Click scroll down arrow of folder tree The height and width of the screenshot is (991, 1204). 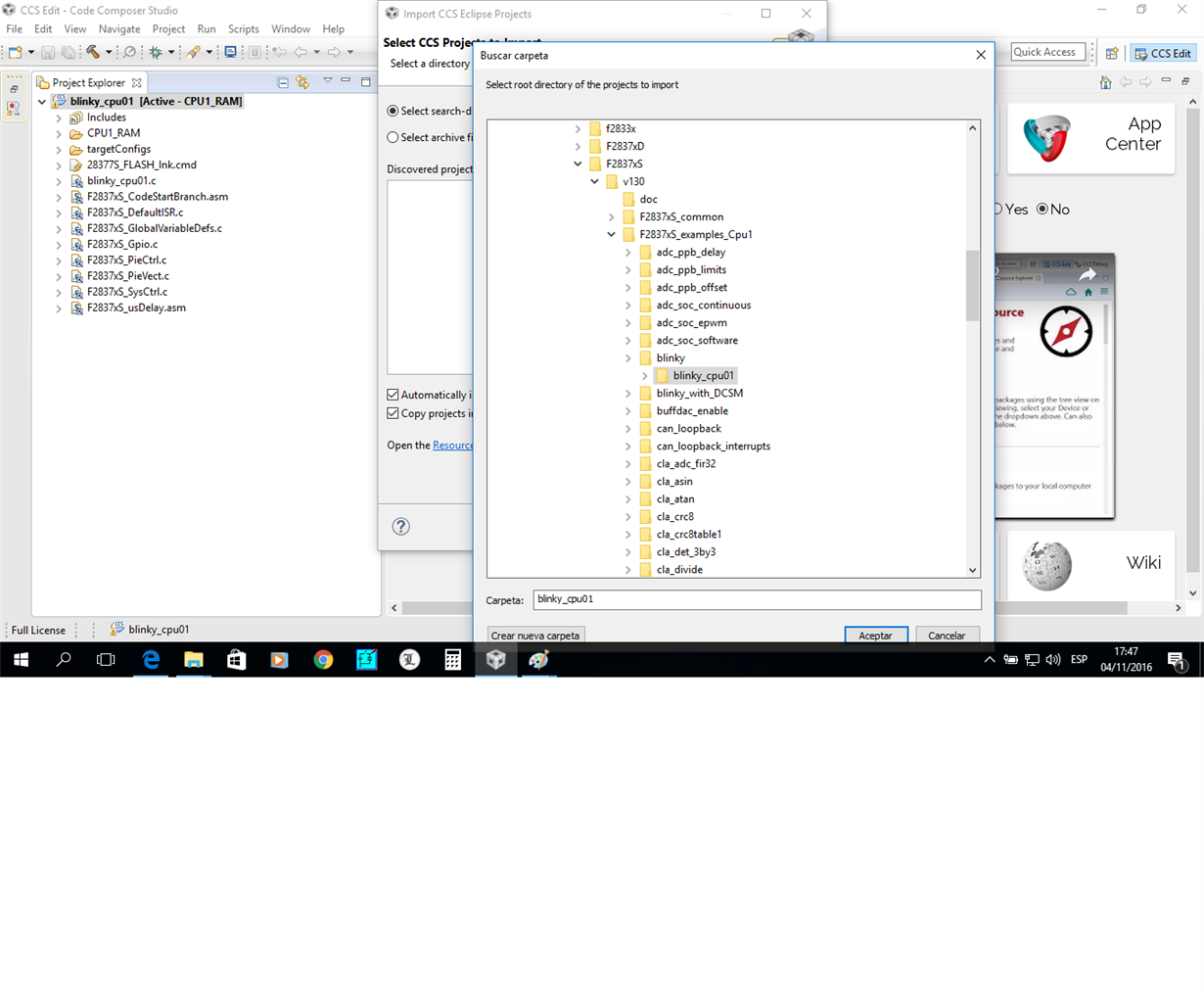(x=972, y=570)
